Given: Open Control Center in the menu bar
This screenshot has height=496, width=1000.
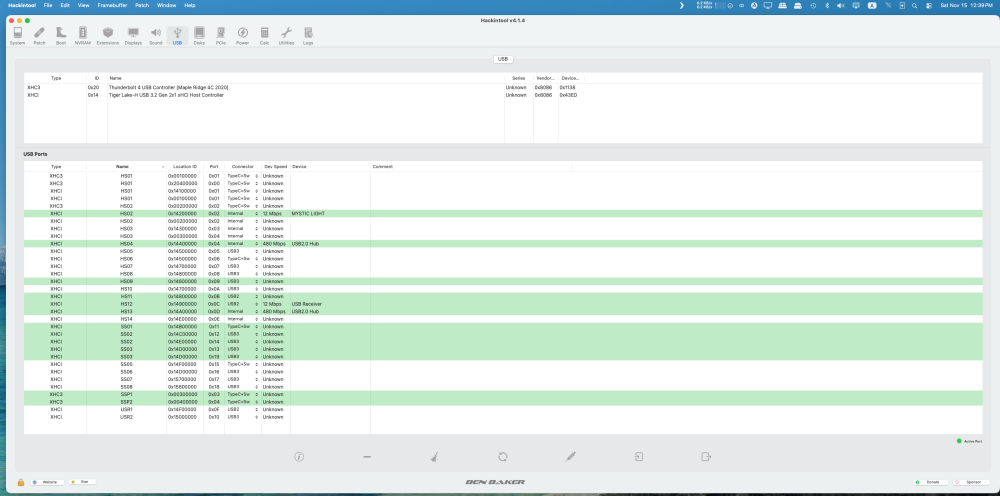Looking at the screenshot, I should (929, 5).
